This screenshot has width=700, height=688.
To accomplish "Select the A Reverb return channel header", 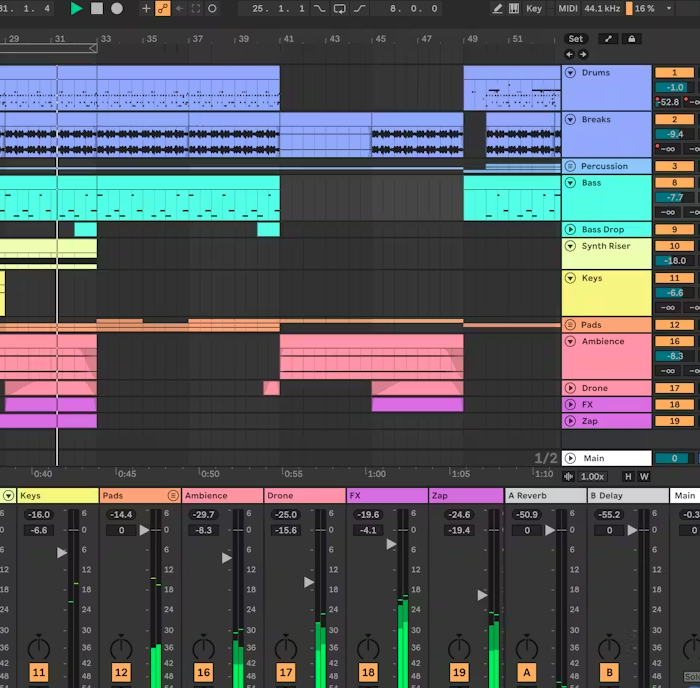I will pos(546,496).
